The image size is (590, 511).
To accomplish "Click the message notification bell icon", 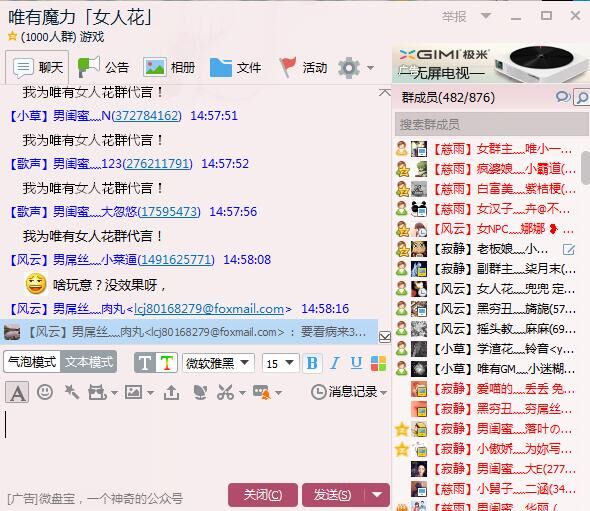I will pyautogui.click(x=262, y=392).
